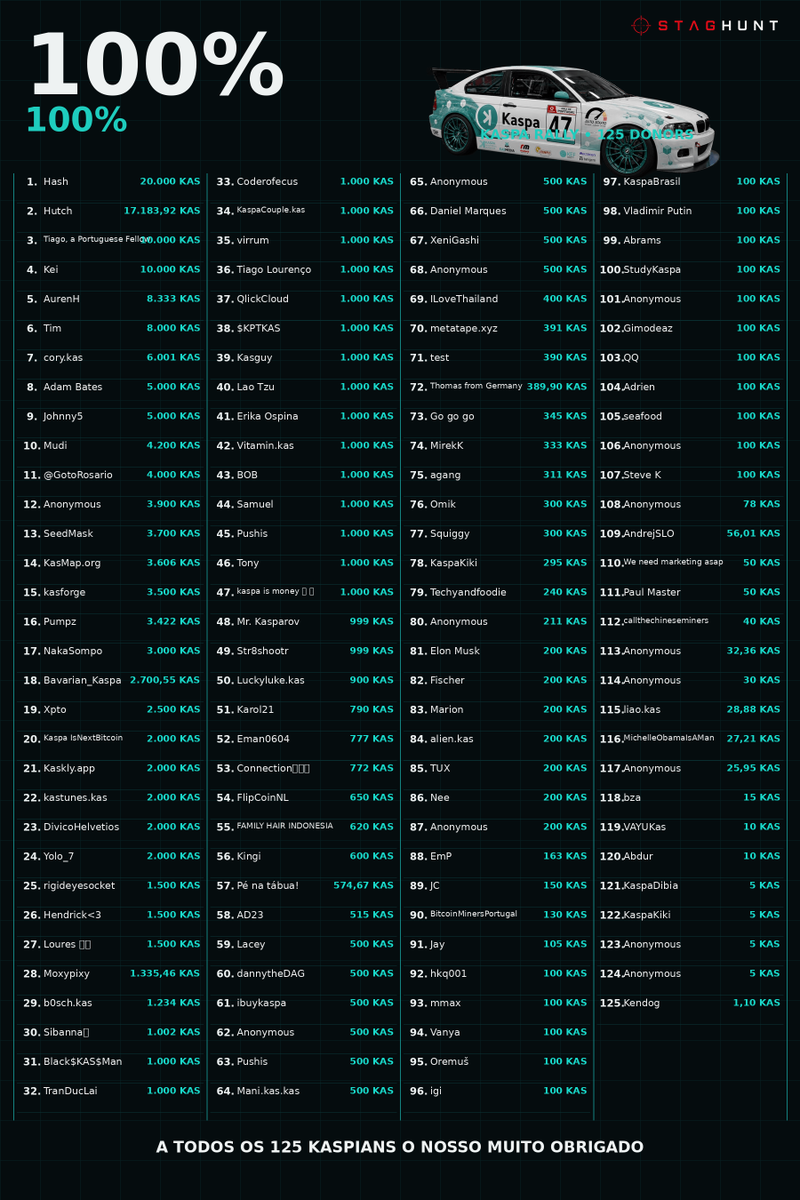This screenshot has width=800, height=1200.
Task: Click donor Hendrick<3
Action: tap(72, 915)
